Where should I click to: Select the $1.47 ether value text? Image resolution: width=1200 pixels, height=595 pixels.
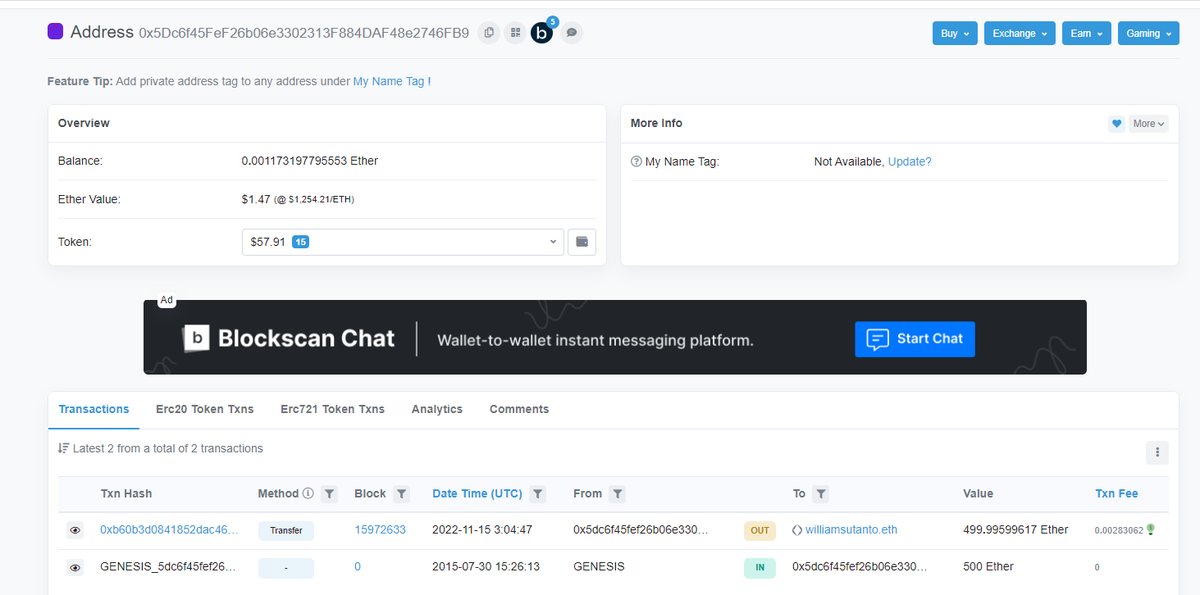click(256, 199)
